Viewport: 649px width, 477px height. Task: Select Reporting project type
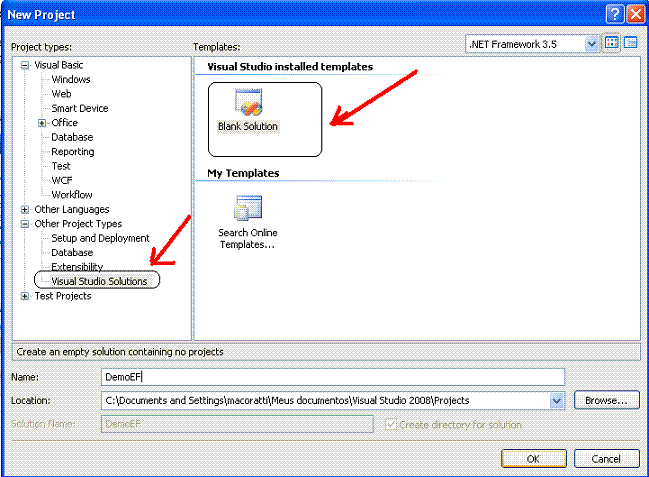pos(73,152)
